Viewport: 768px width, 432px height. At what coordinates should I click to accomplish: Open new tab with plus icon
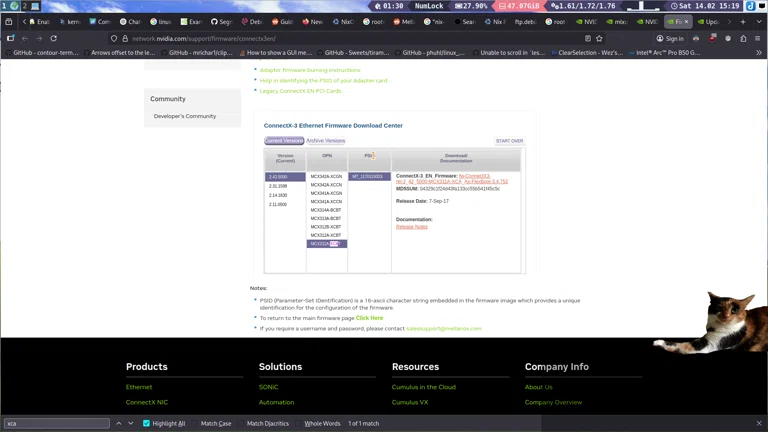pyautogui.click(x=743, y=21)
